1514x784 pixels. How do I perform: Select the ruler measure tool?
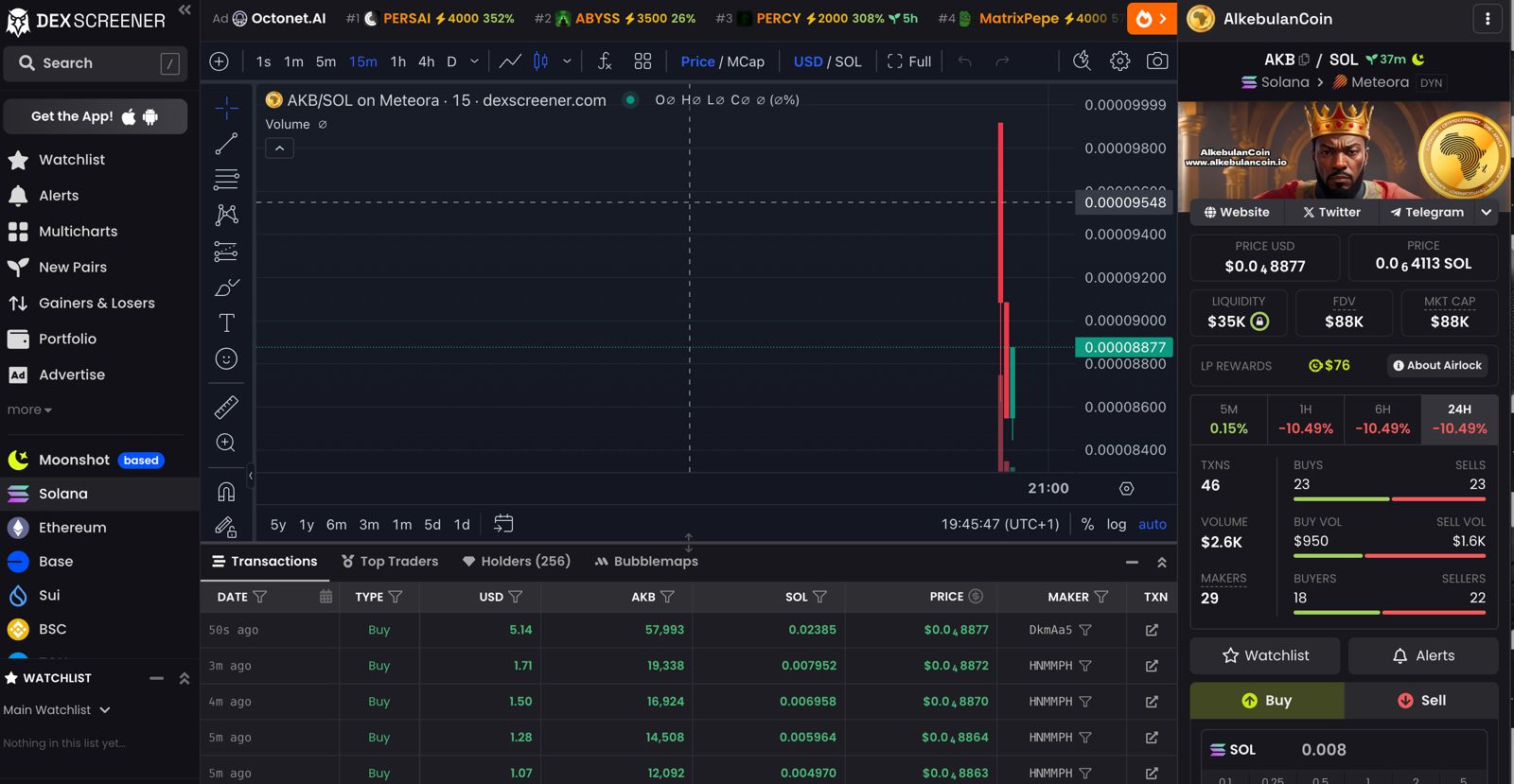[x=226, y=407]
